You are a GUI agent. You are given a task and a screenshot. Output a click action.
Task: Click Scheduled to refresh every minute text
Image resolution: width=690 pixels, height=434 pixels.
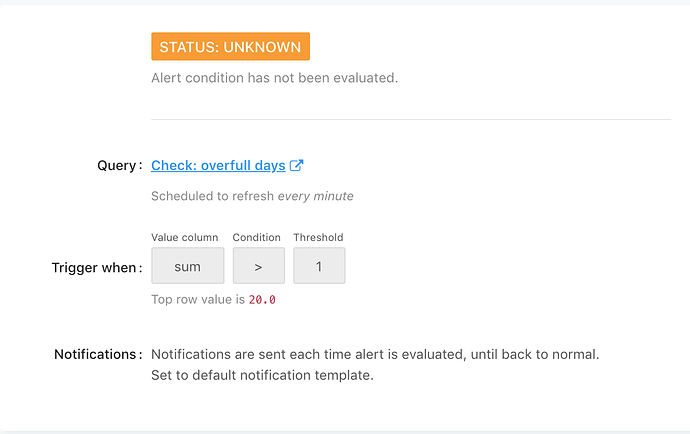click(x=252, y=196)
